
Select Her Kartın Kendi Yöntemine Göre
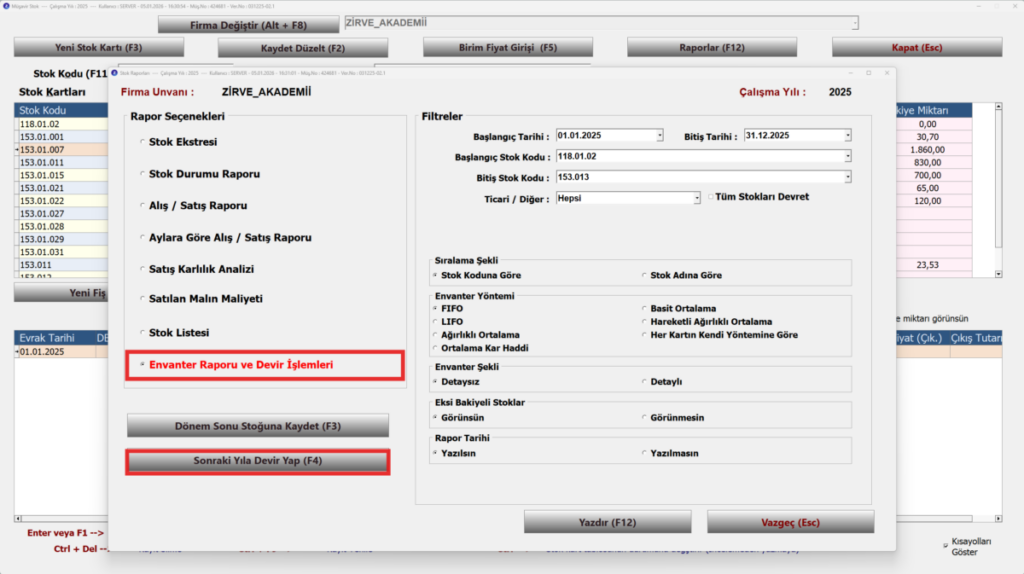click(720, 334)
